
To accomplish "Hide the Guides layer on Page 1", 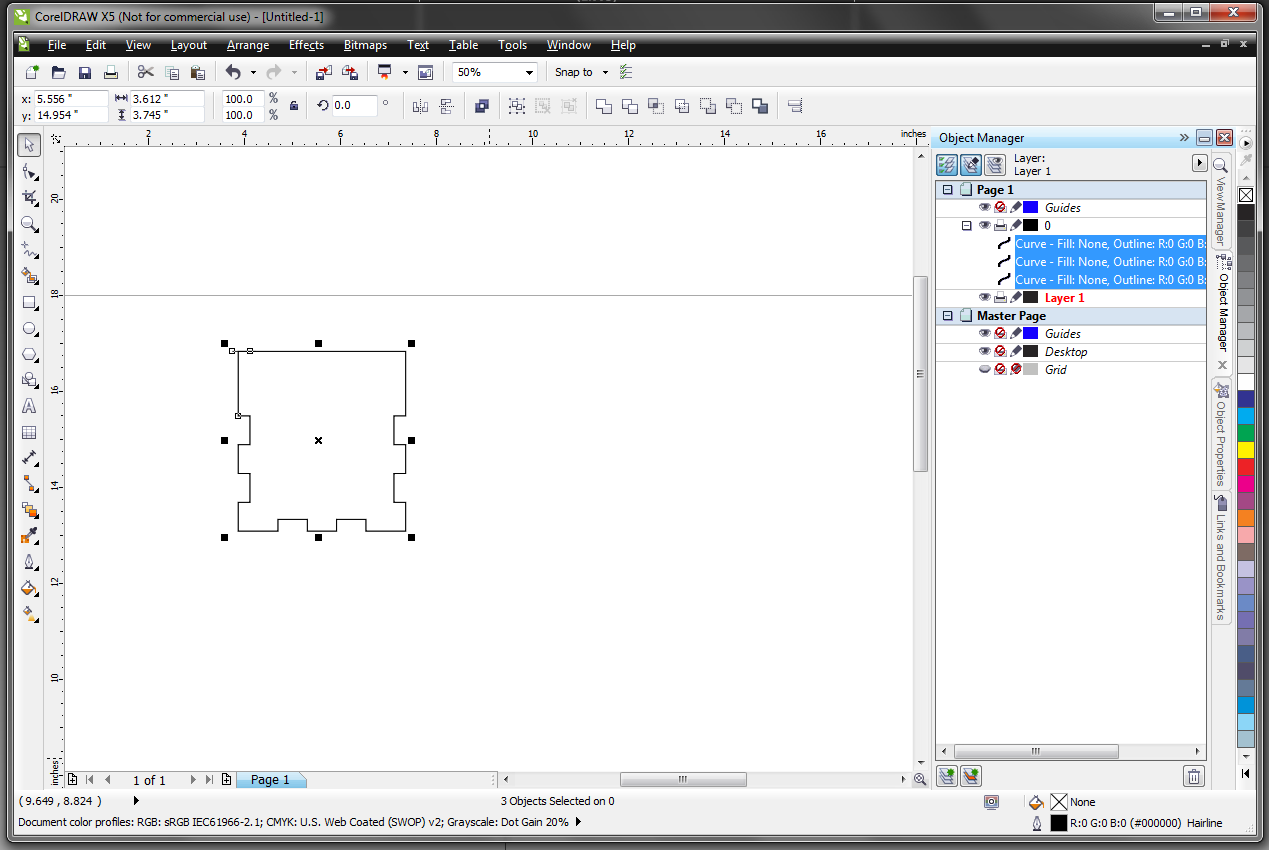I will pos(984,207).
